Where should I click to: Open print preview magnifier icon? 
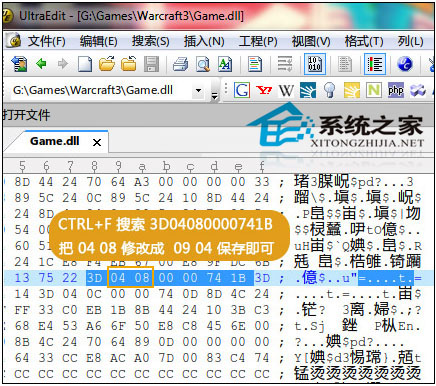pyautogui.click(x=203, y=64)
